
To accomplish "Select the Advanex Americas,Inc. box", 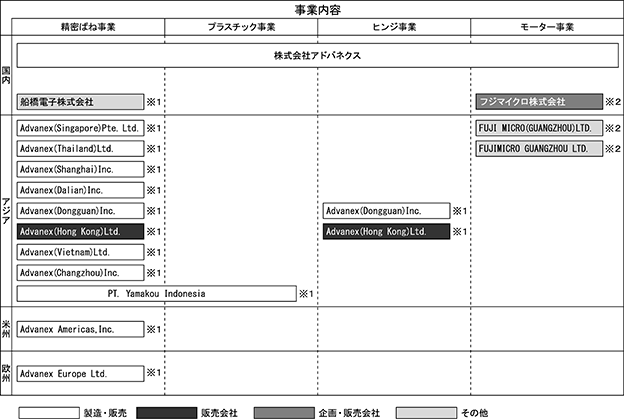I will [x=80, y=329].
